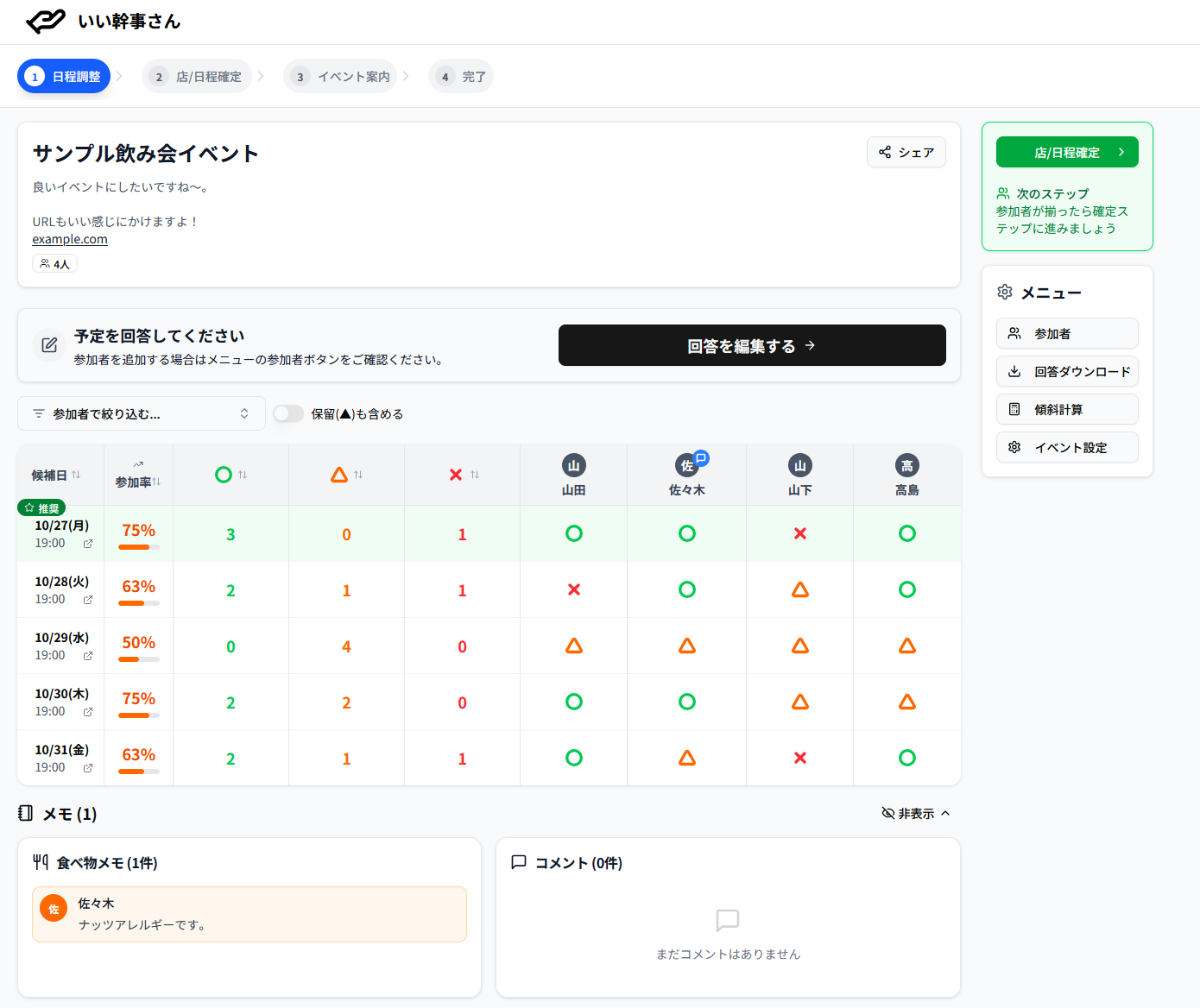Enable the 保留(▲)も含める switch
The width and height of the screenshot is (1200, 1008).
pos(288,414)
